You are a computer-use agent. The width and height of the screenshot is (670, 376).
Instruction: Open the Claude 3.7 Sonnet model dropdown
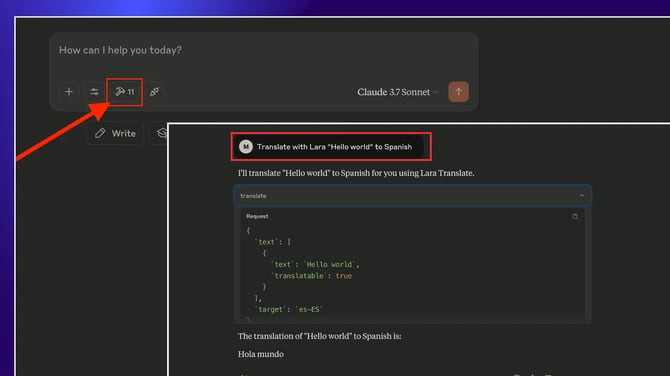[x=398, y=92]
